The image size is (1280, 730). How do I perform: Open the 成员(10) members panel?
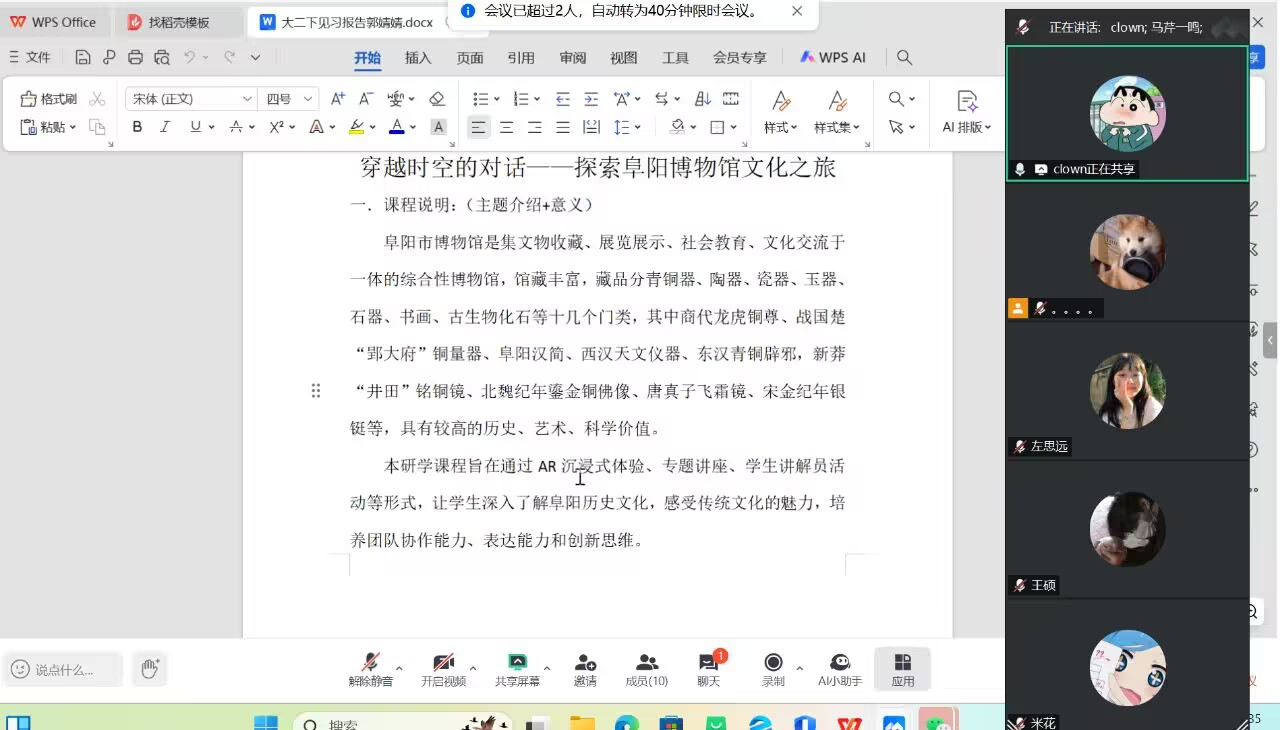click(x=646, y=669)
